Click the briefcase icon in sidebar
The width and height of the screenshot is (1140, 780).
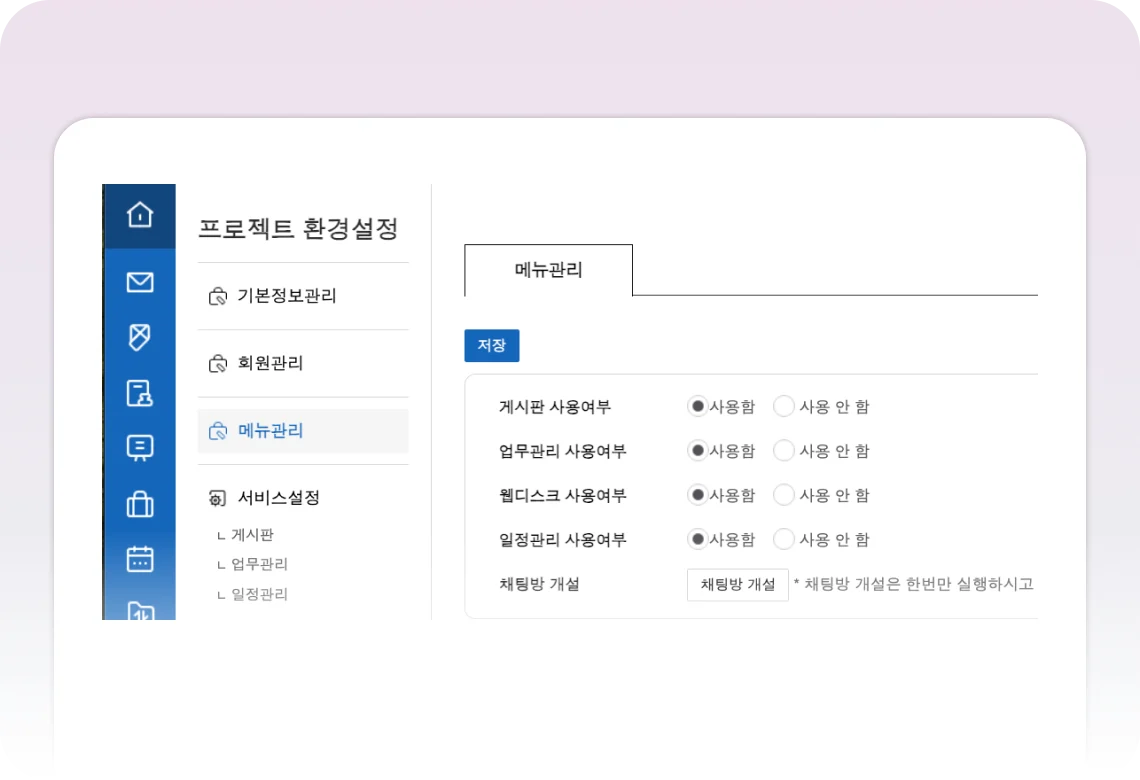tap(140, 504)
